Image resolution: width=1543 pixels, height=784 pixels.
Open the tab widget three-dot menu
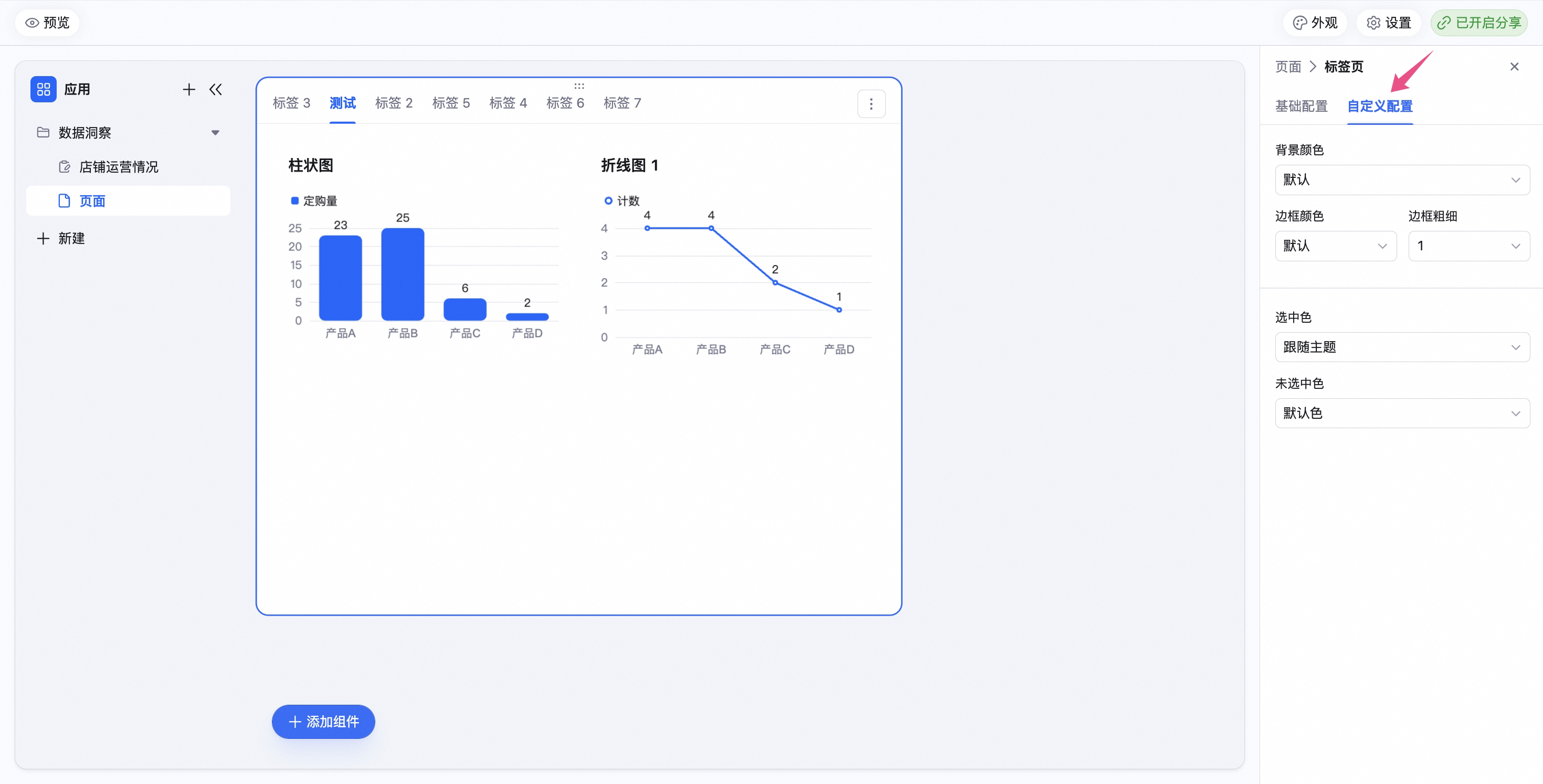(871, 104)
